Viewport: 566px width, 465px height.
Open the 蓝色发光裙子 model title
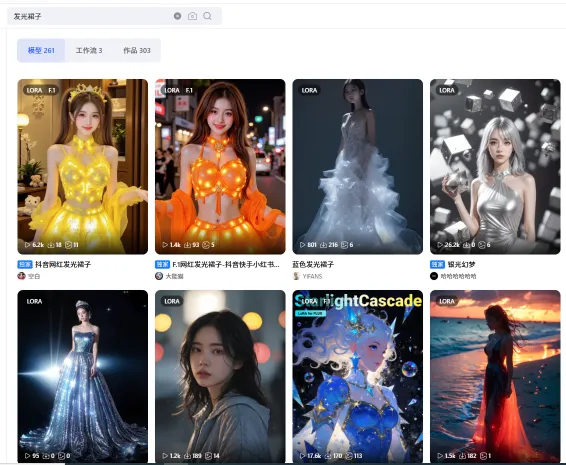point(313,265)
